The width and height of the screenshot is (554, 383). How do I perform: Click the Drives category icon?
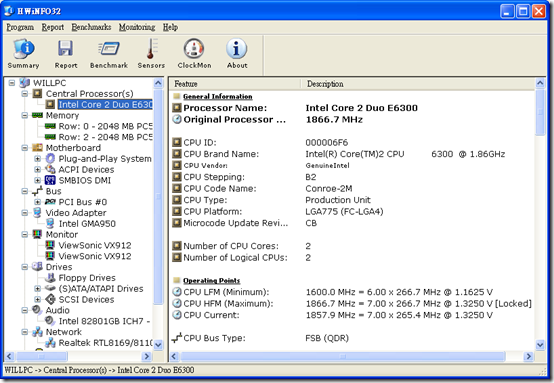click(x=37, y=266)
